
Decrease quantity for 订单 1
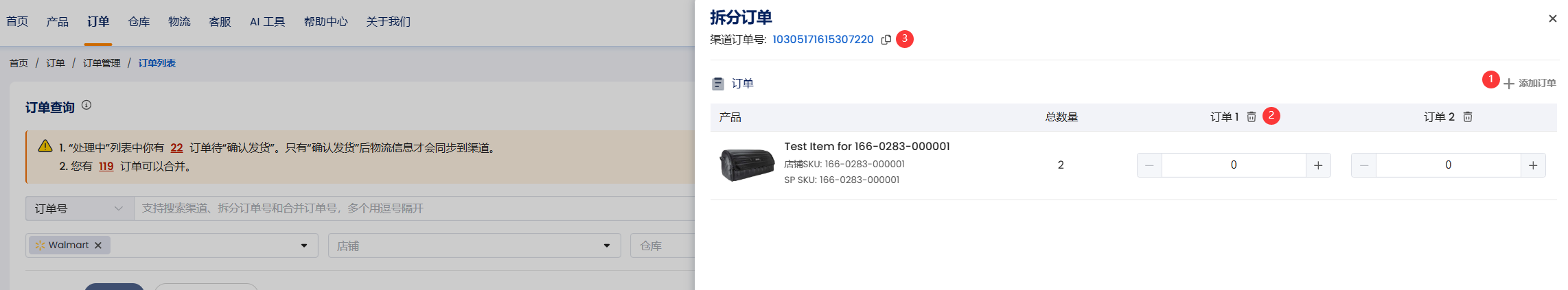[1149, 165]
